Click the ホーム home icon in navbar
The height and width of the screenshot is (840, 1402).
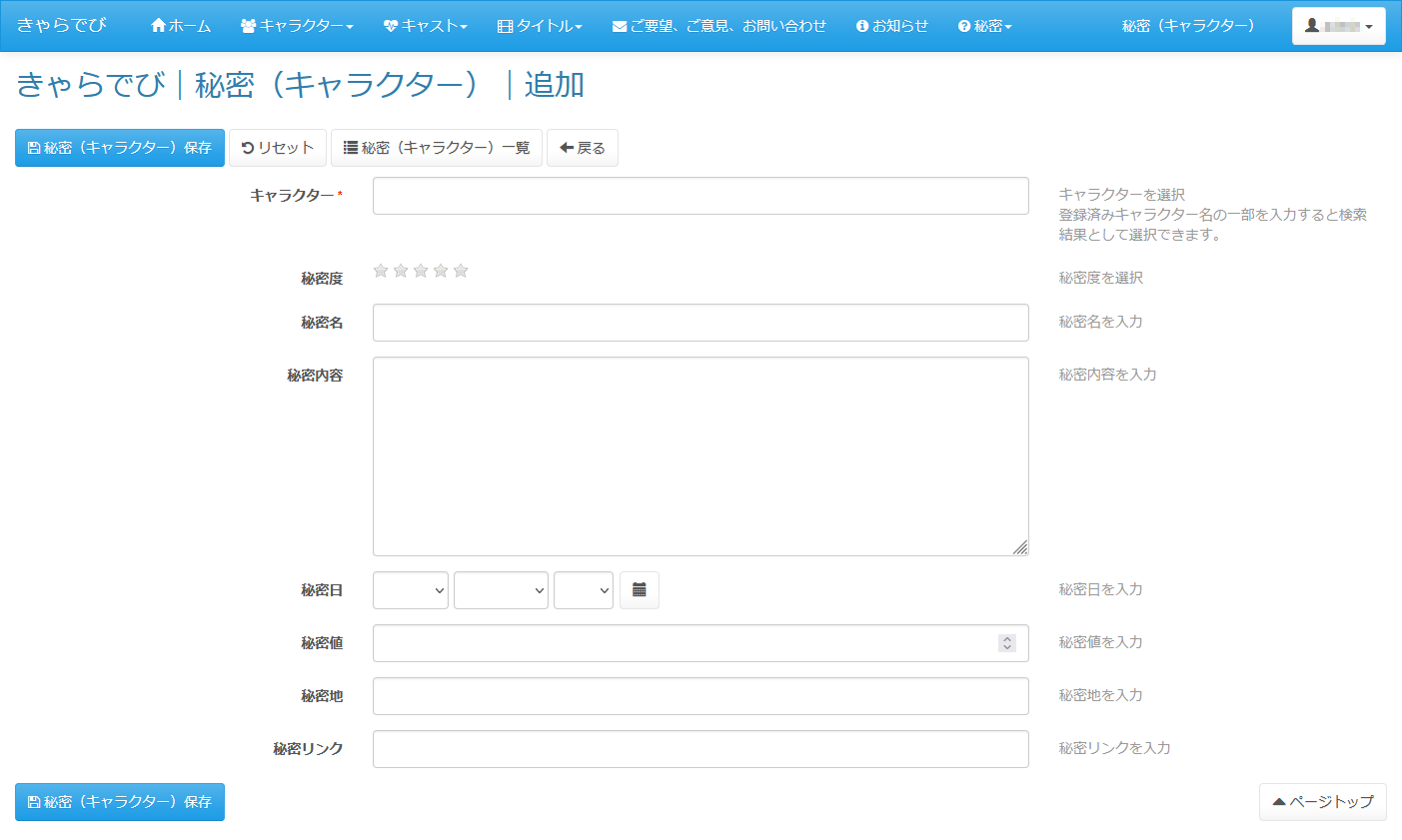(x=158, y=26)
